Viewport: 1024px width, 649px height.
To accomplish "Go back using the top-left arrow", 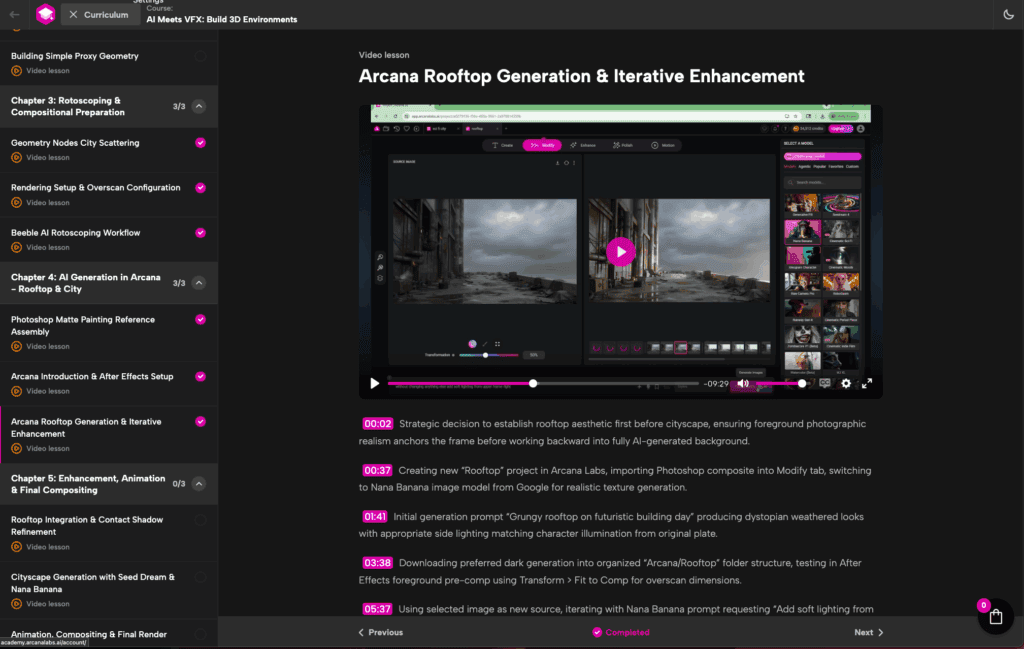I will point(14,14).
